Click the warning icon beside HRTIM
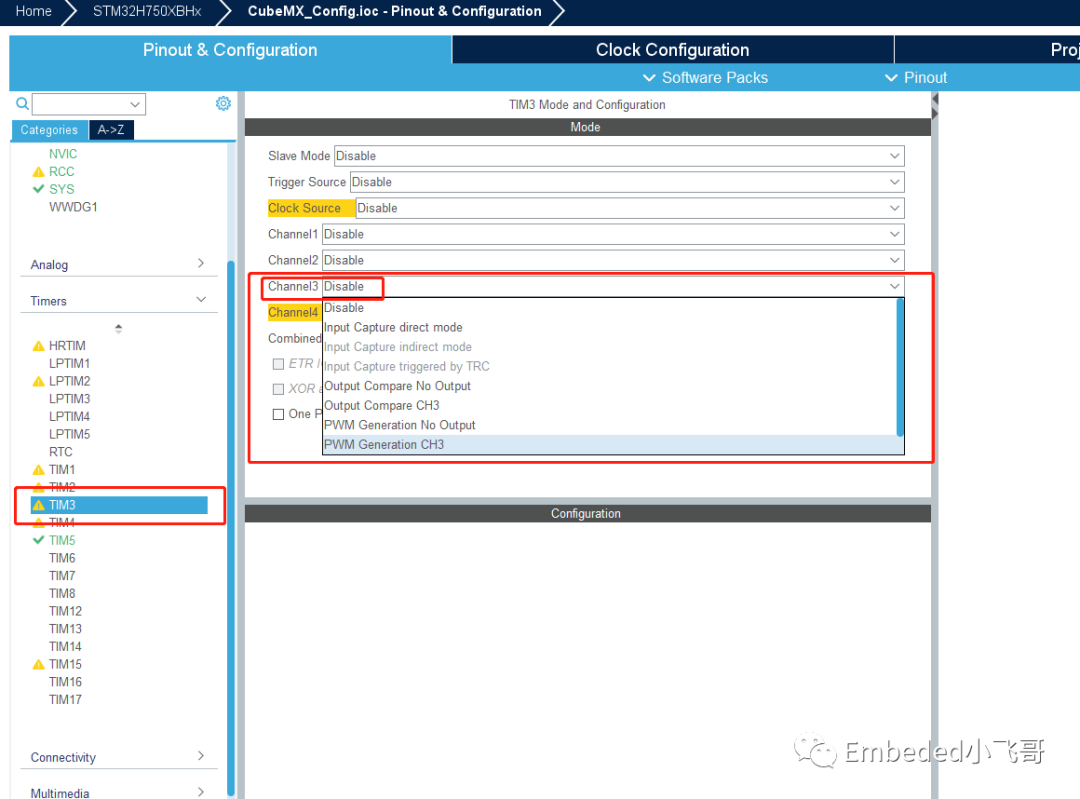Viewport: 1080px width, 799px height. 39,346
